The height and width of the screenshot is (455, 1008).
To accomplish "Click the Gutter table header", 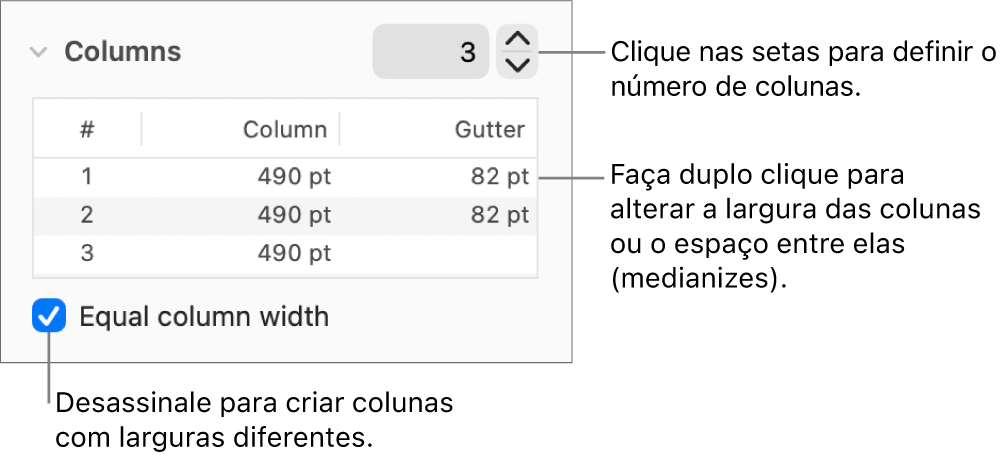I will pos(489,129).
